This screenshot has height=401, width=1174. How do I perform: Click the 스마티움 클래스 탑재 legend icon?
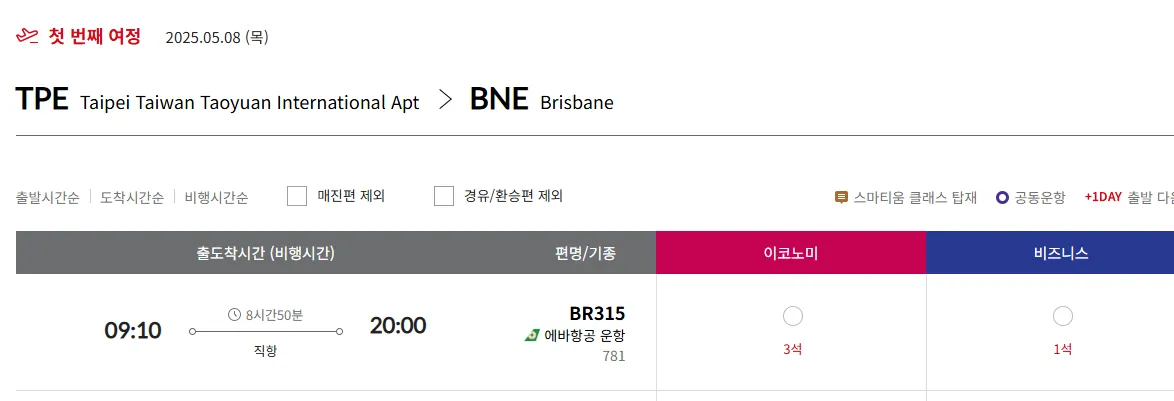click(x=841, y=197)
